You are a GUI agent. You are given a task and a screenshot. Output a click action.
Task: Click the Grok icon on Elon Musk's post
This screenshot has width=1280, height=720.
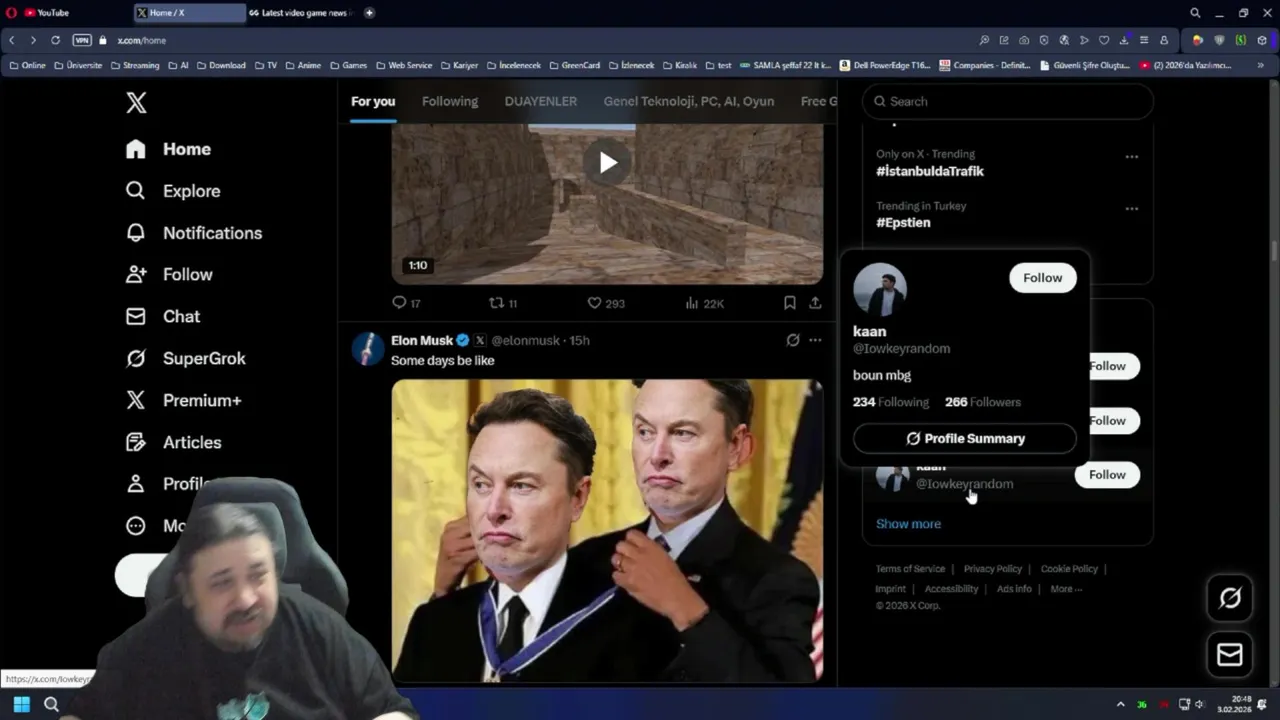[793, 340]
